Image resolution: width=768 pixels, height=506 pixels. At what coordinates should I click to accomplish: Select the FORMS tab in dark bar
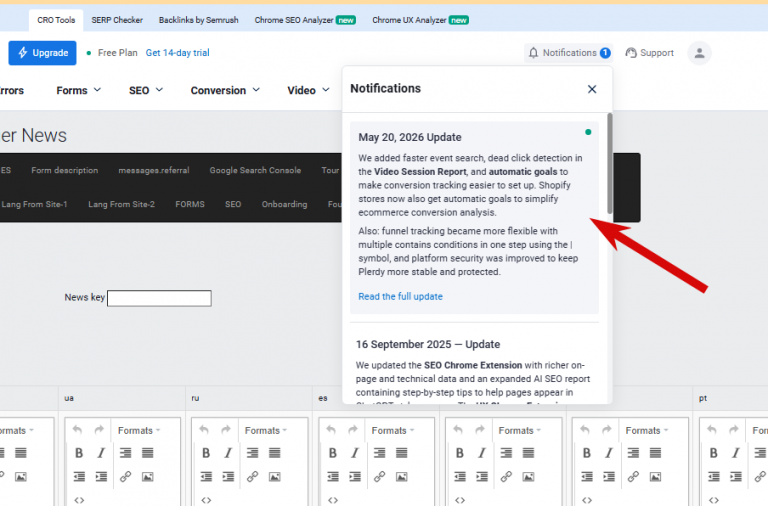tap(190, 204)
